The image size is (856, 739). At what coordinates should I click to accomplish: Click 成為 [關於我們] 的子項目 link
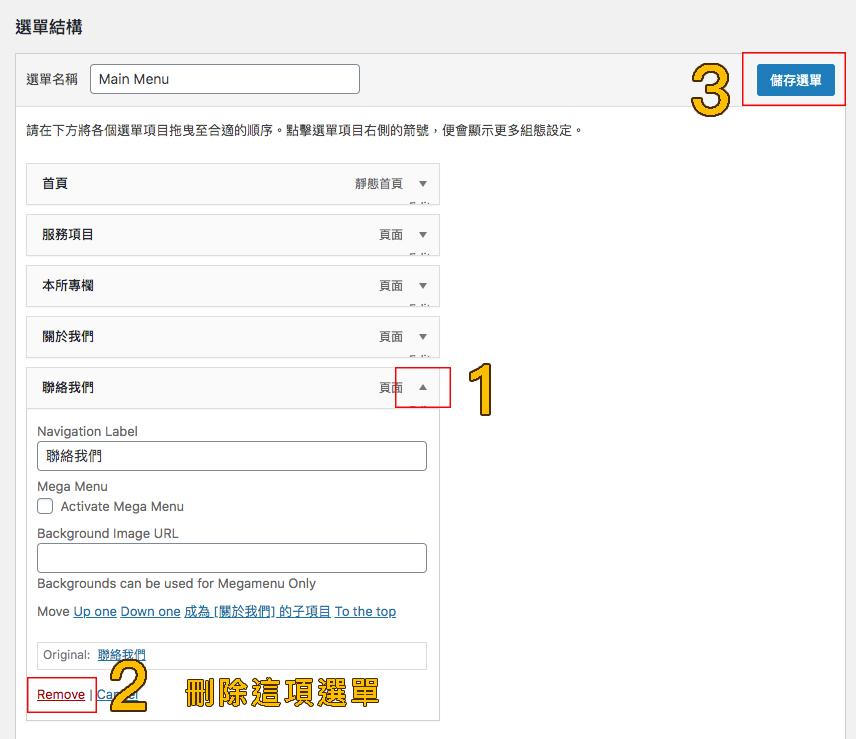click(x=257, y=611)
